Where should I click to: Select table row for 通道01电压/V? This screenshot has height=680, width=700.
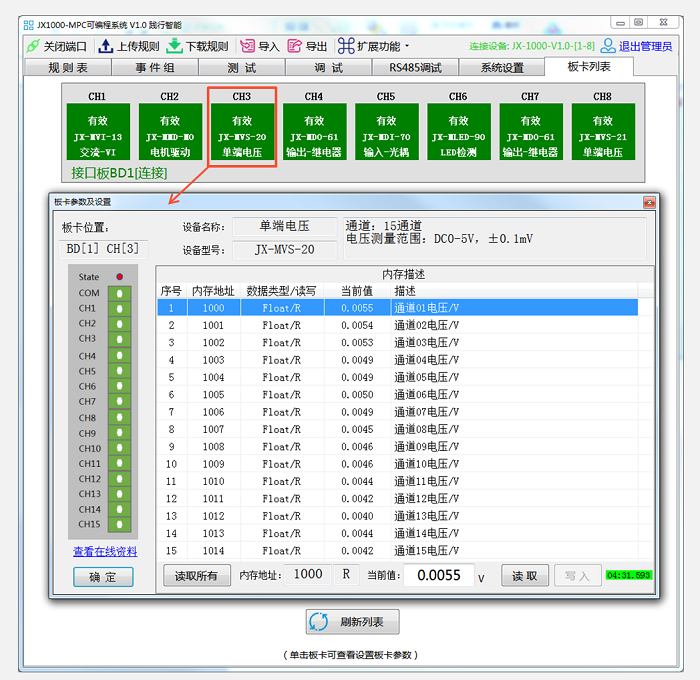397,308
